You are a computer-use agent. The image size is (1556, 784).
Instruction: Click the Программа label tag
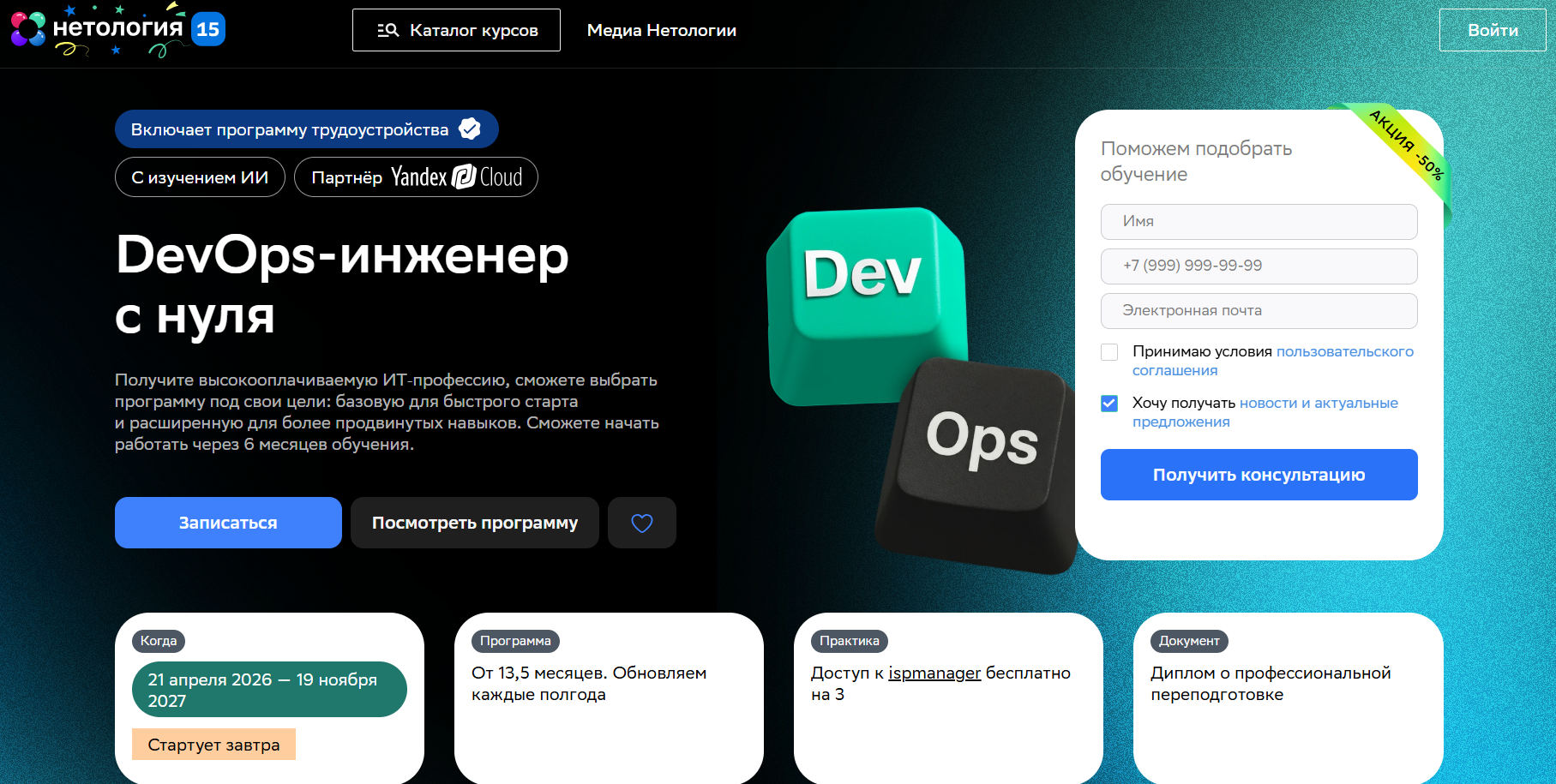(515, 641)
